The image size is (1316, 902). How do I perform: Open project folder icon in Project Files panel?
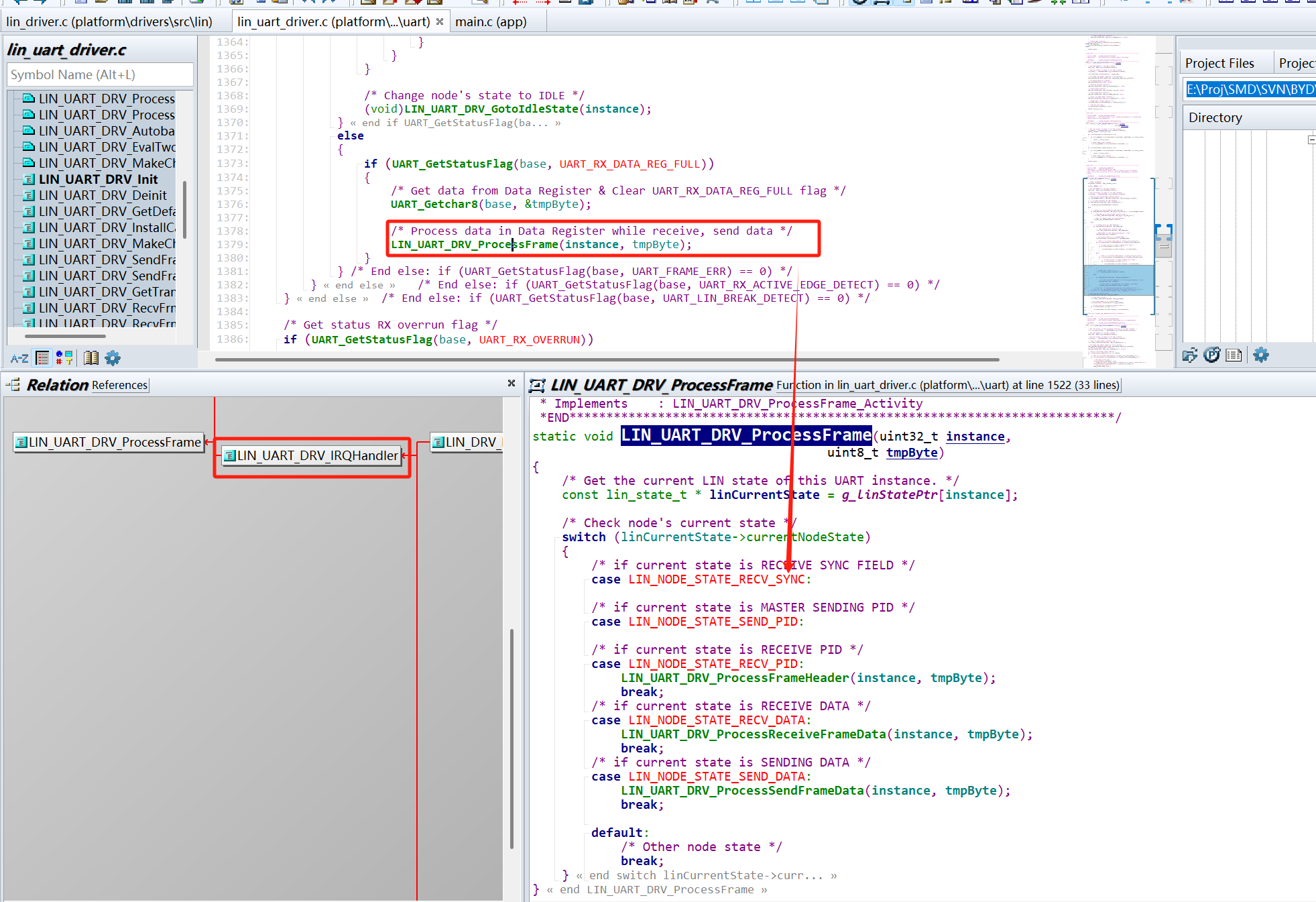tap(1190, 355)
